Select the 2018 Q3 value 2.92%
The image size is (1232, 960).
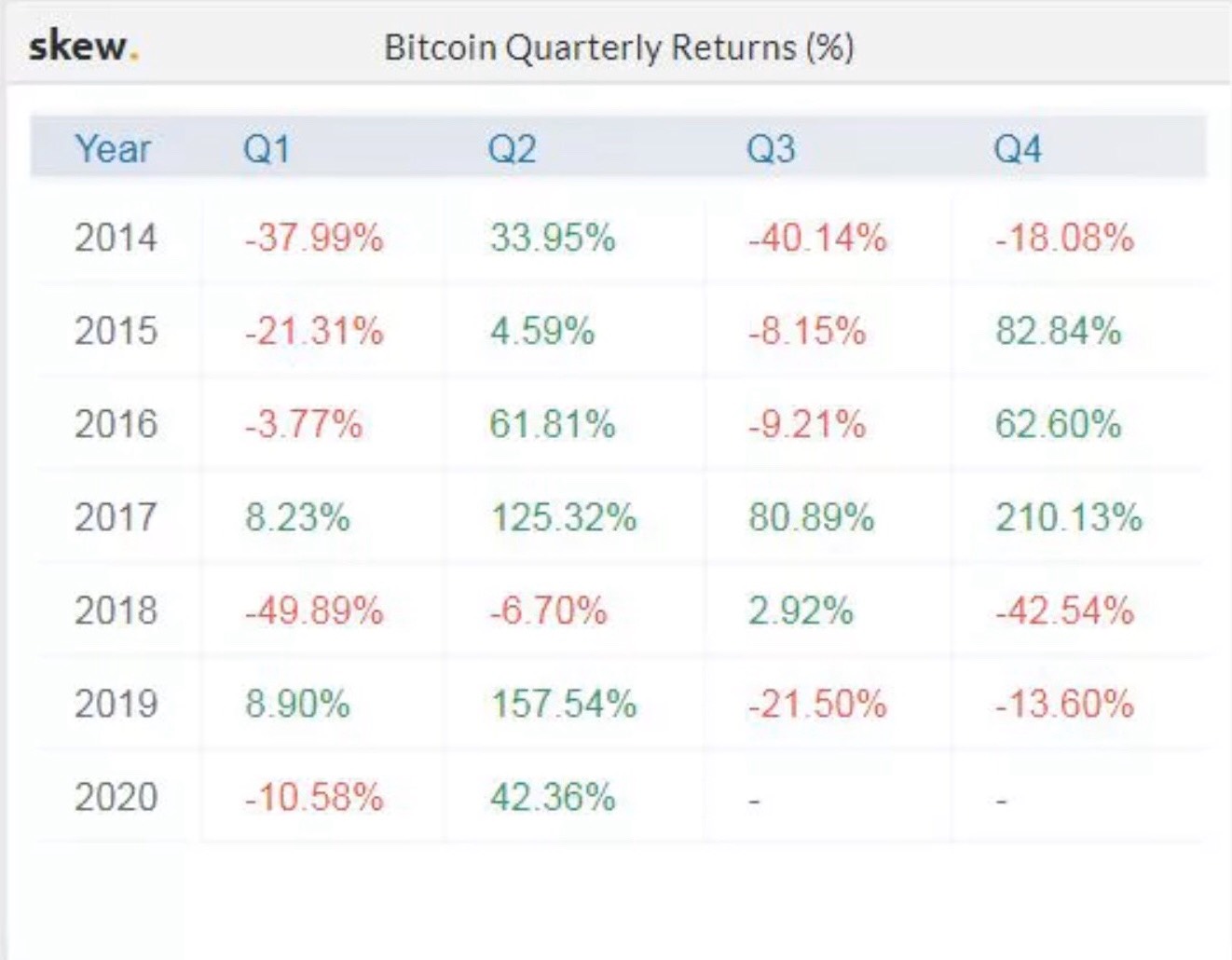801,611
